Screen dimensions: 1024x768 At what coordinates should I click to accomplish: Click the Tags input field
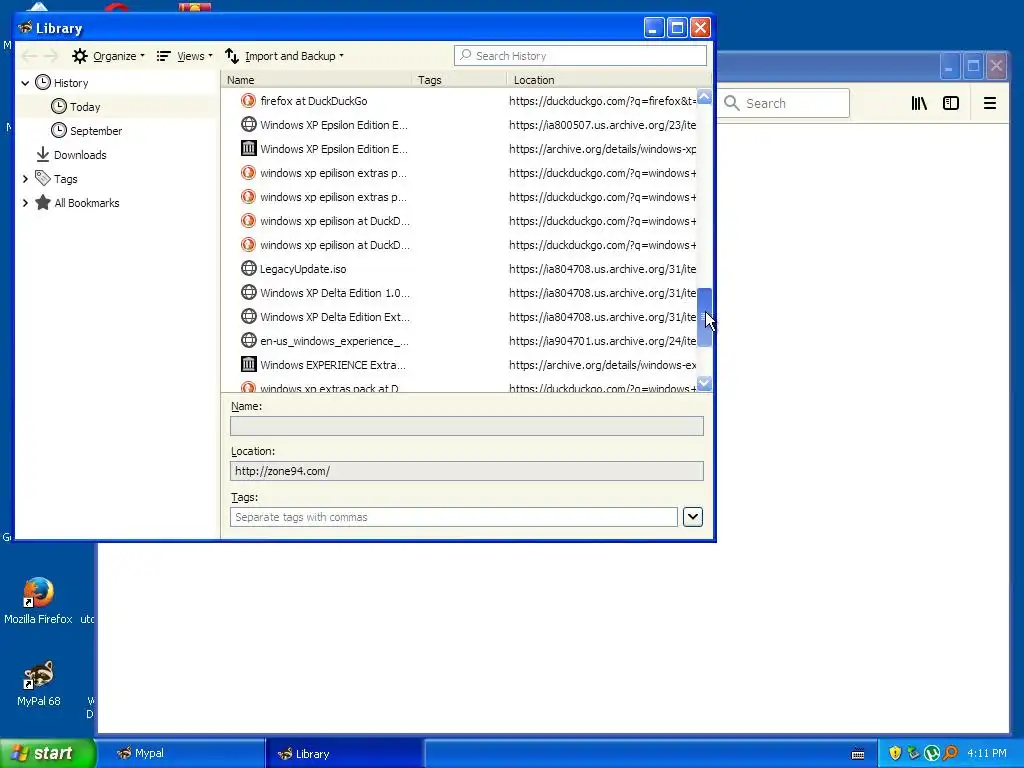click(x=453, y=517)
